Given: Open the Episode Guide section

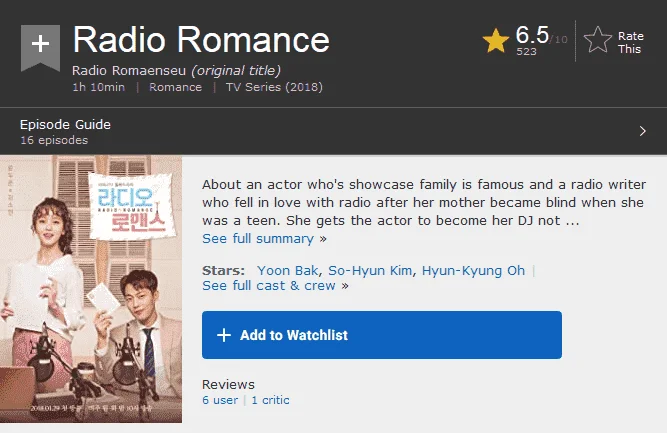Looking at the screenshot, I should click(x=334, y=131).
